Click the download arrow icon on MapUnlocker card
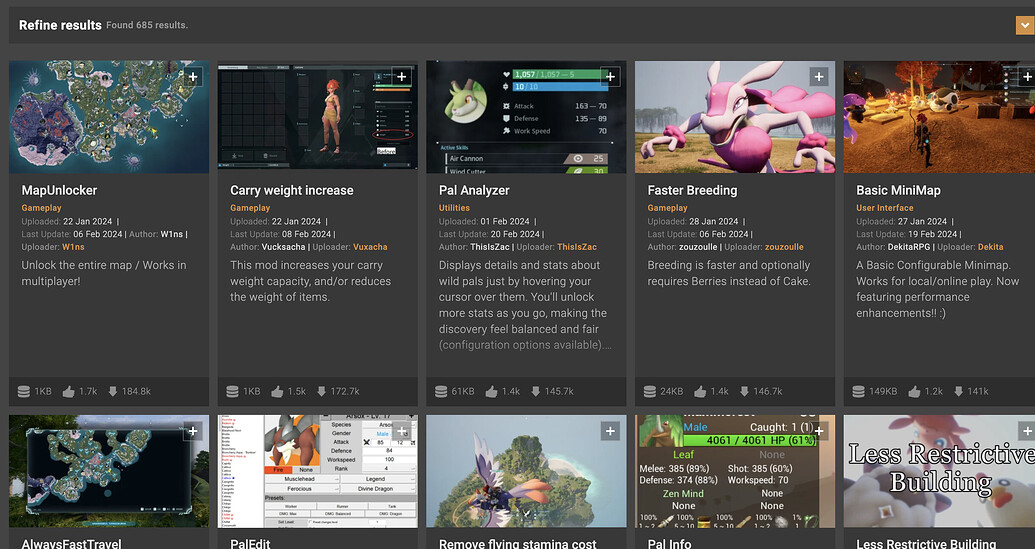 113,391
